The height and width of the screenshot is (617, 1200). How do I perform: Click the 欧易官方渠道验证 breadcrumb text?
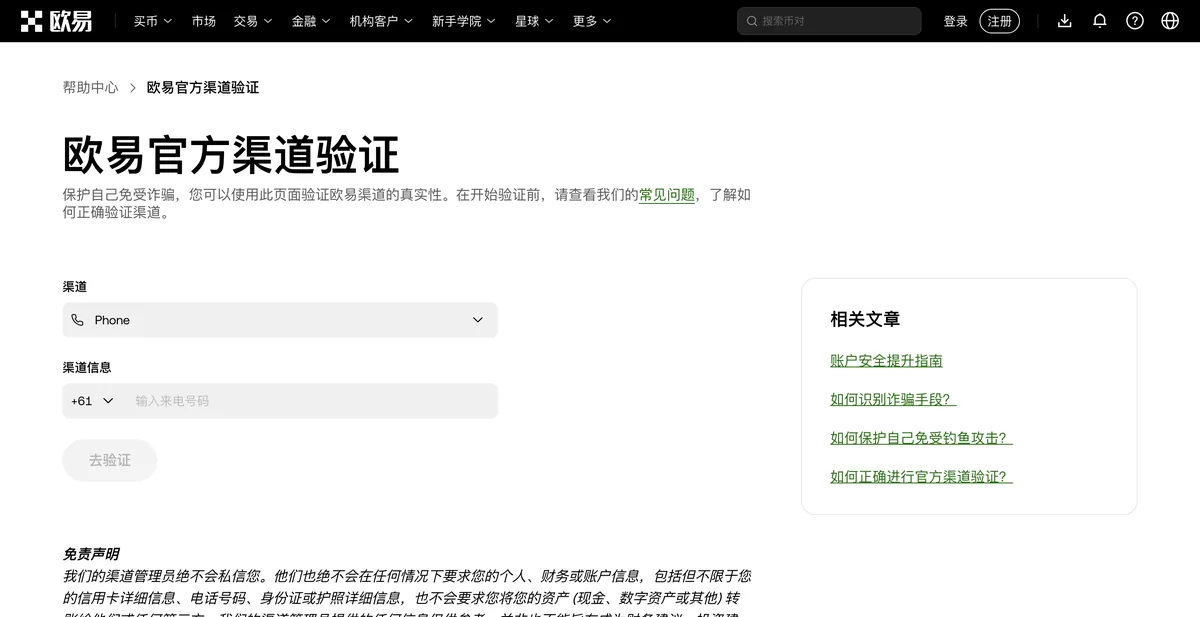tap(203, 88)
